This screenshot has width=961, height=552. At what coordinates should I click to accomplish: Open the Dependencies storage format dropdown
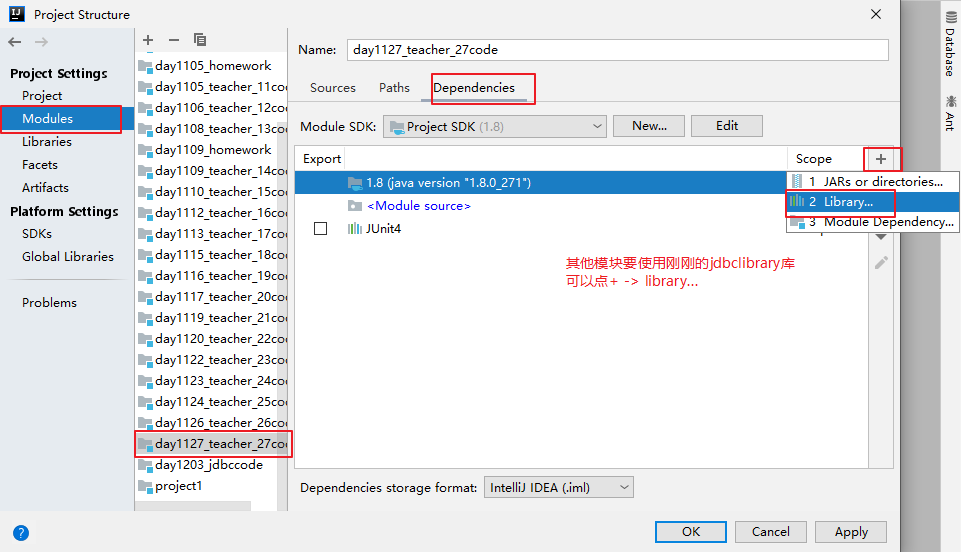tap(559, 488)
